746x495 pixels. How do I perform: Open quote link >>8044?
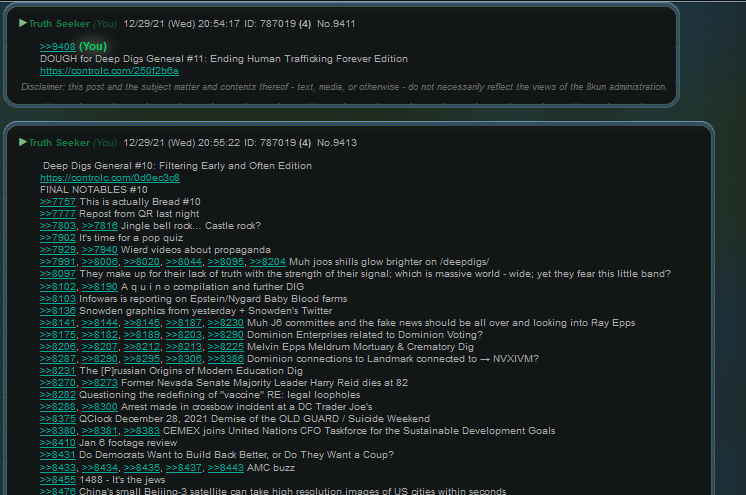[x=184, y=262]
